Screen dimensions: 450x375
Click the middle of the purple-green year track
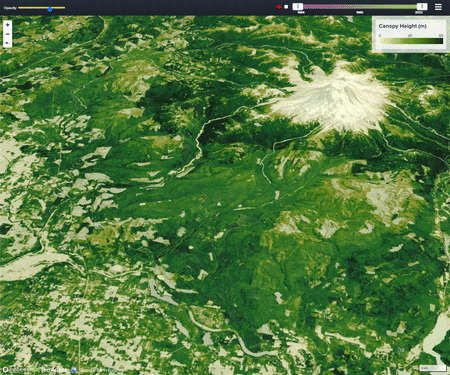(360, 7)
